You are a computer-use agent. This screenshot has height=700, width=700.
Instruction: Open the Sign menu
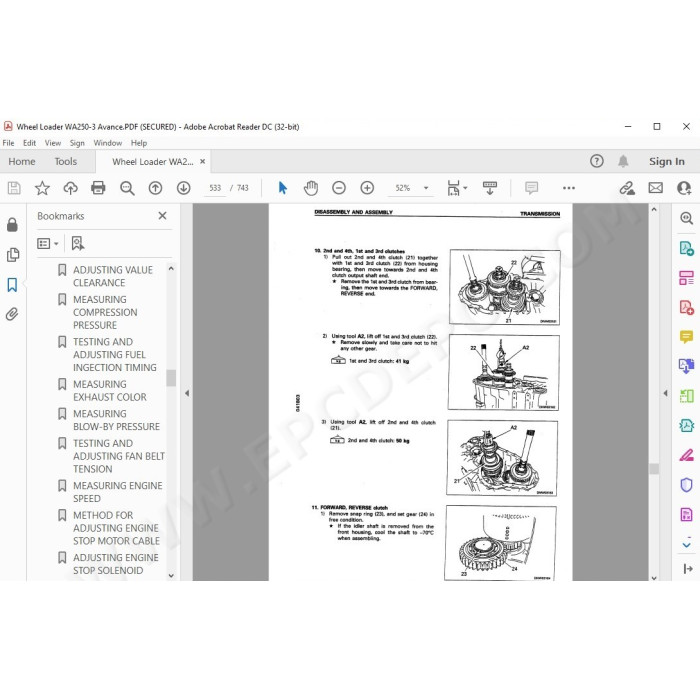(77, 143)
